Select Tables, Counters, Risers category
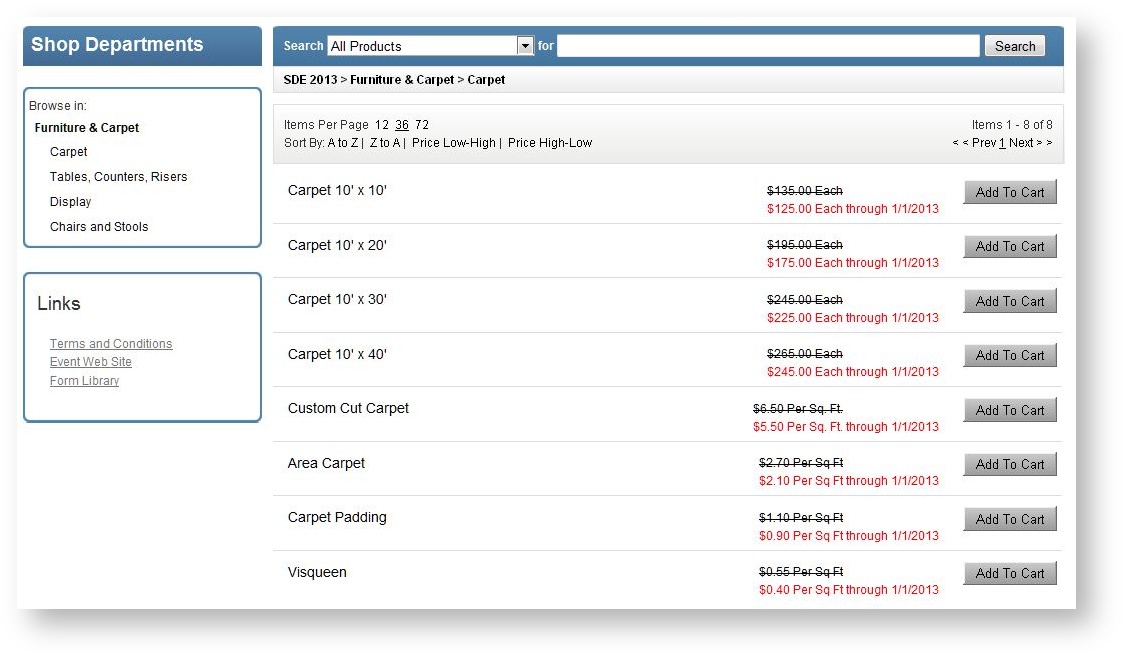Viewport: 1124px width, 657px height. 118,177
